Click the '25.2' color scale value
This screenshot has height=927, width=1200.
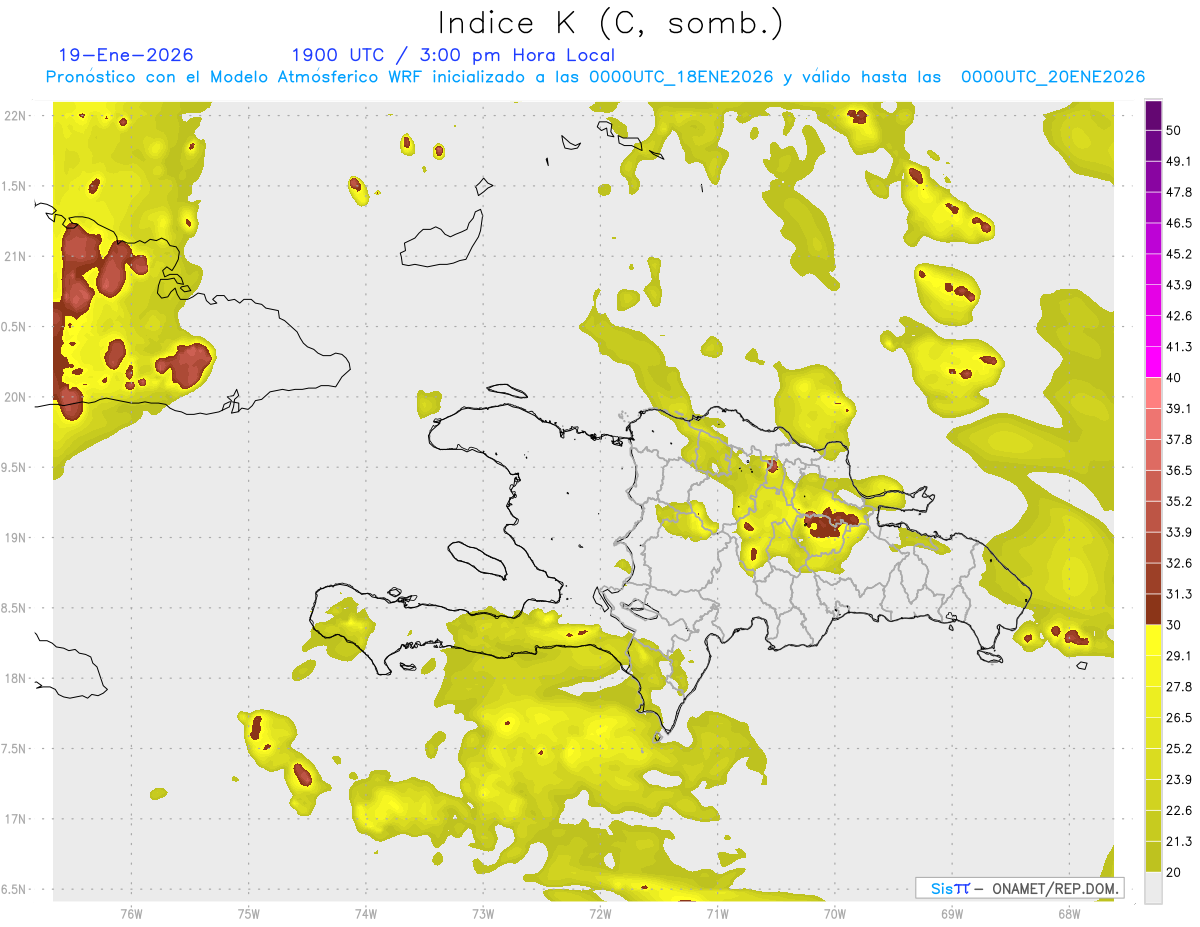pos(1180,749)
